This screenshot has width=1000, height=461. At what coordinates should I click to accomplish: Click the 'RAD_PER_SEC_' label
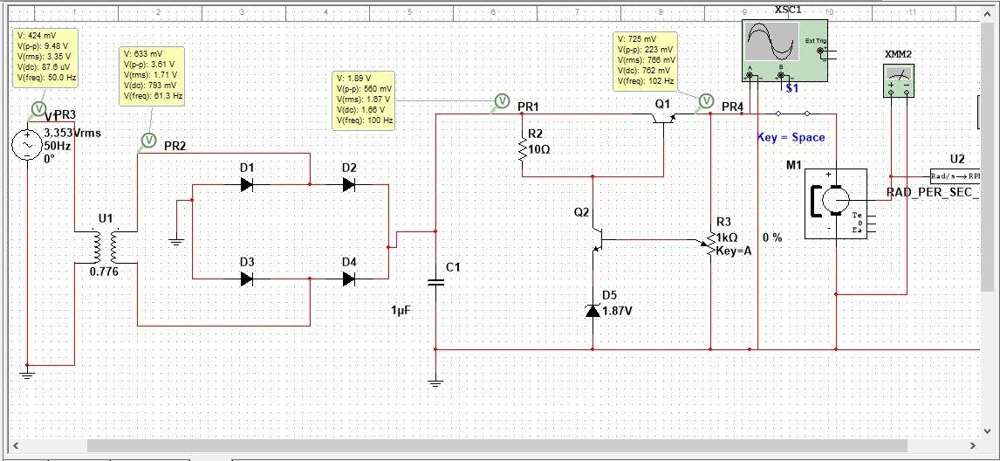pyautogui.click(x=933, y=192)
